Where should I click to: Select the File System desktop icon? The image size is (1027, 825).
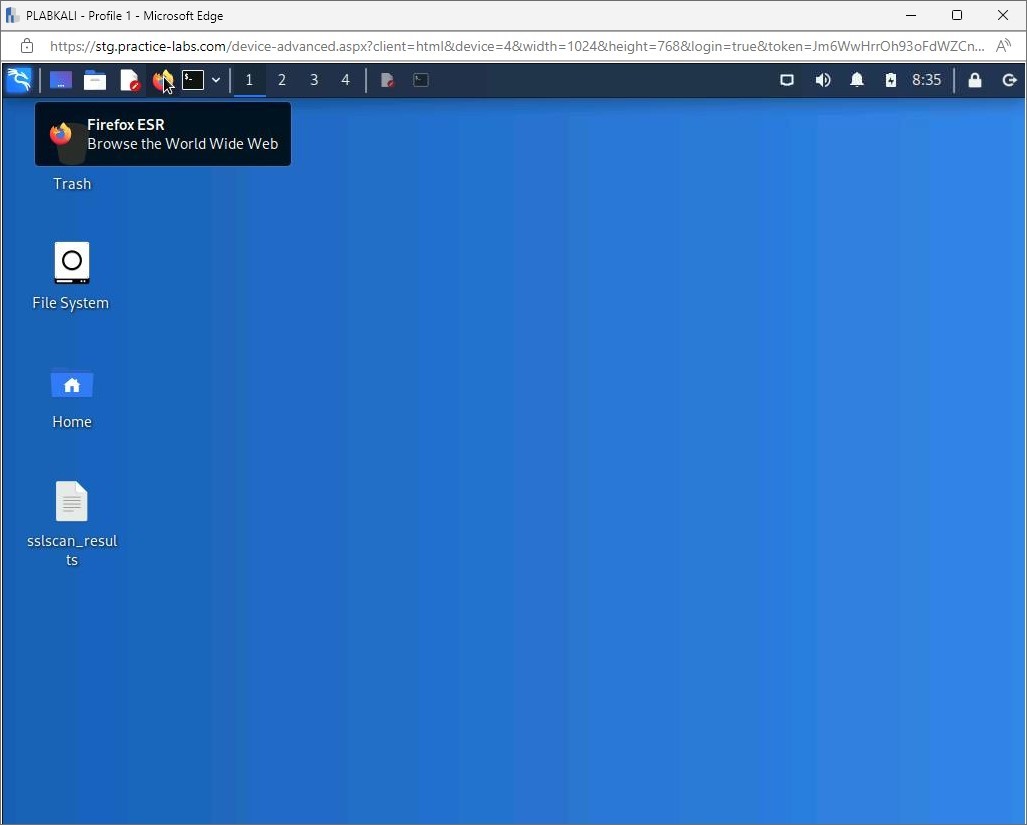pyautogui.click(x=72, y=263)
